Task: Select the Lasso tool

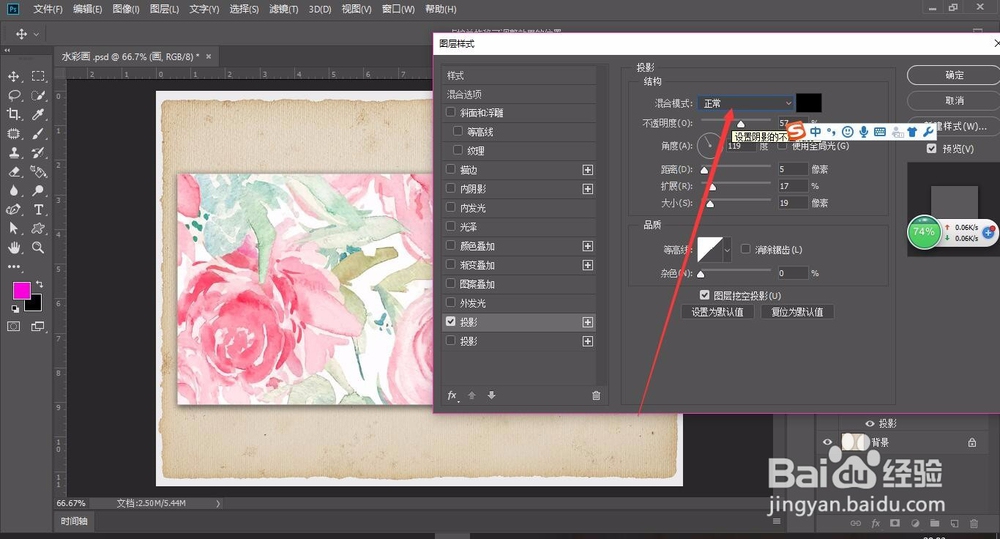Action: [13, 96]
